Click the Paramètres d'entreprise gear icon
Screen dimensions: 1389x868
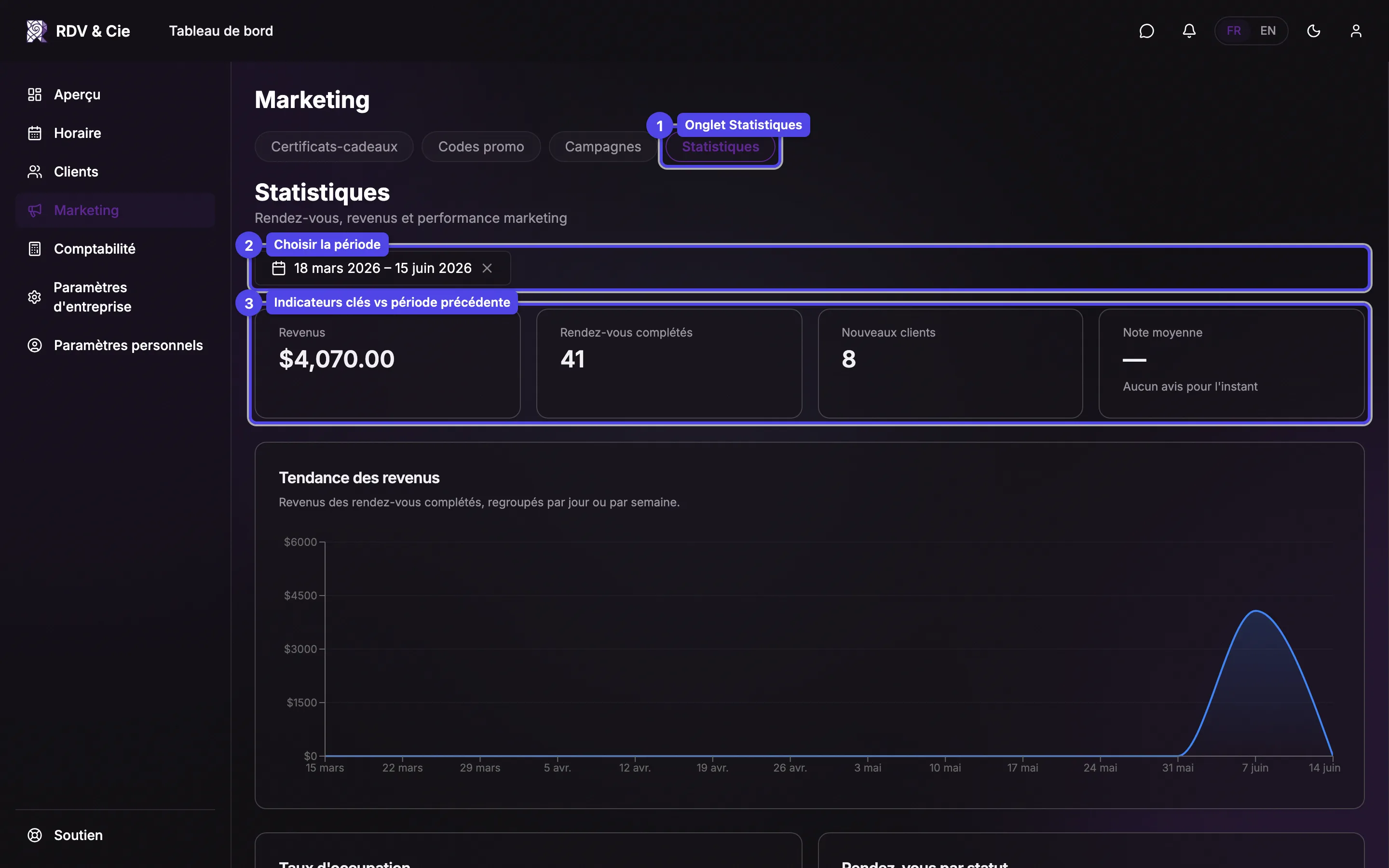coord(34,297)
